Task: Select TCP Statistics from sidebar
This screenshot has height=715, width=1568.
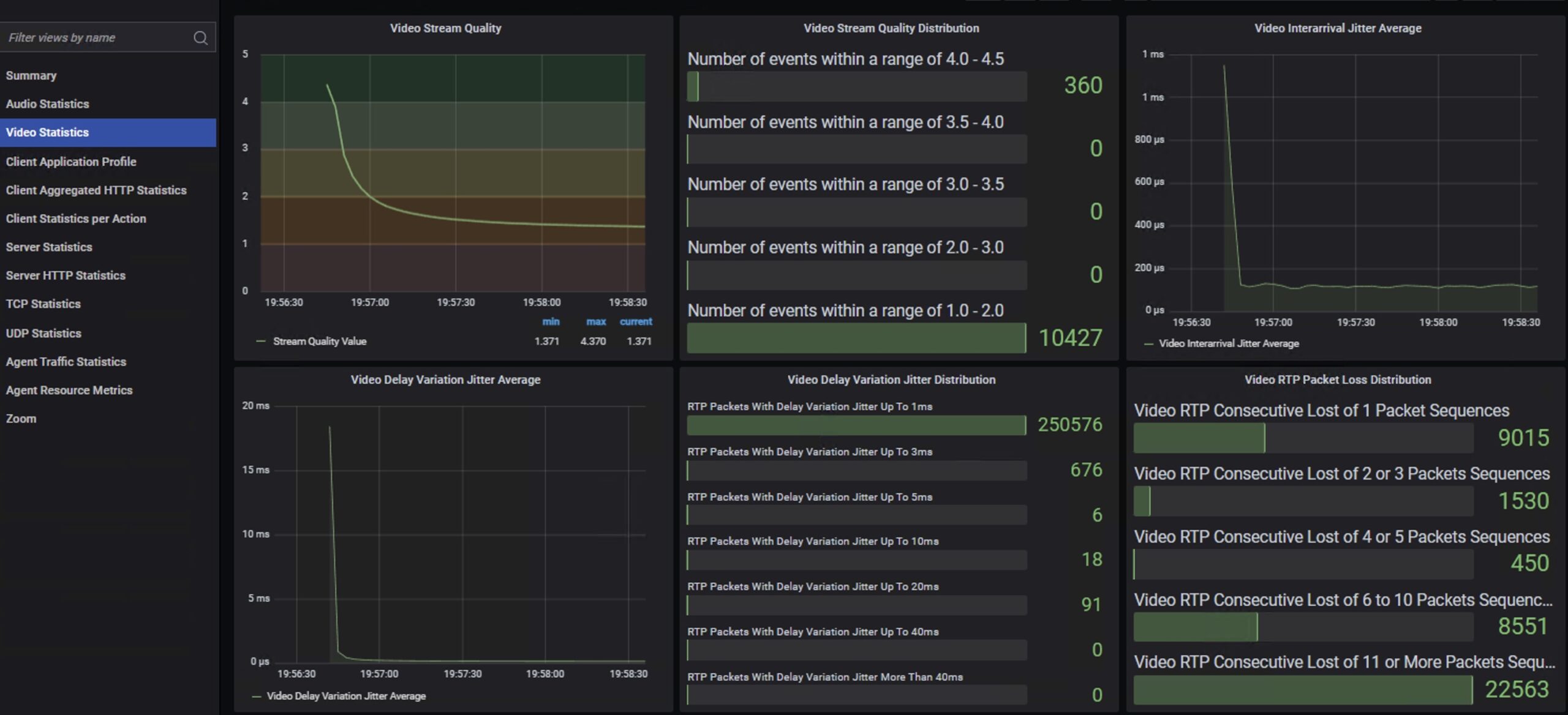Action: (43, 304)
